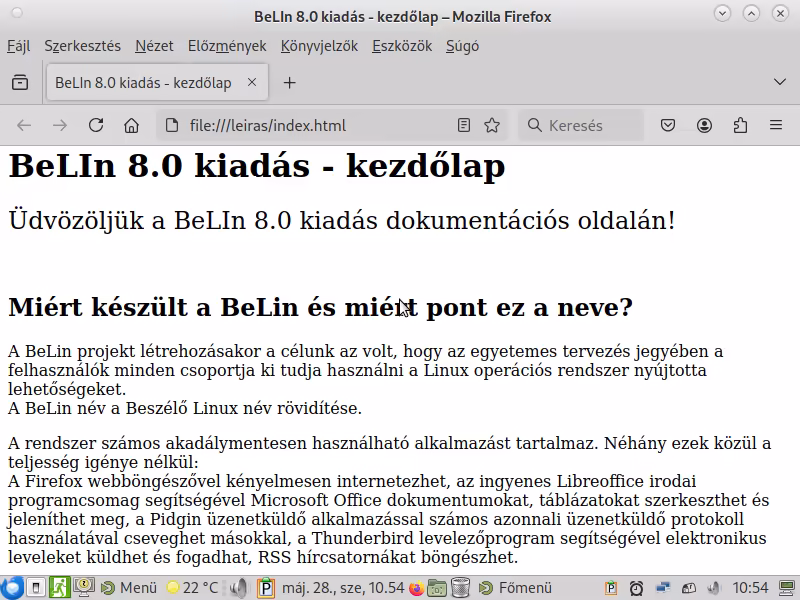Click the network connection tray icon
The width and height of the screenshot is (800, 600).
coord(663,588)
